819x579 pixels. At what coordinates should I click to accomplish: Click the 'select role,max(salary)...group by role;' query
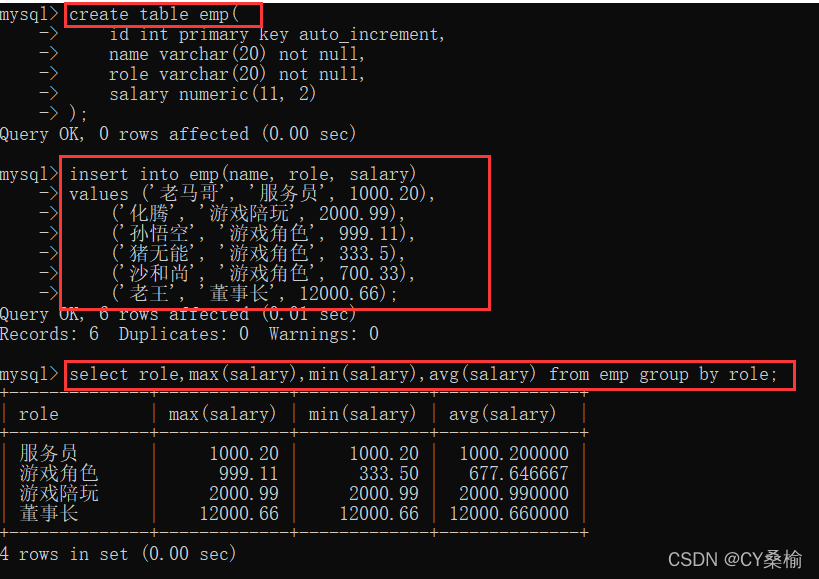[423, 374]
